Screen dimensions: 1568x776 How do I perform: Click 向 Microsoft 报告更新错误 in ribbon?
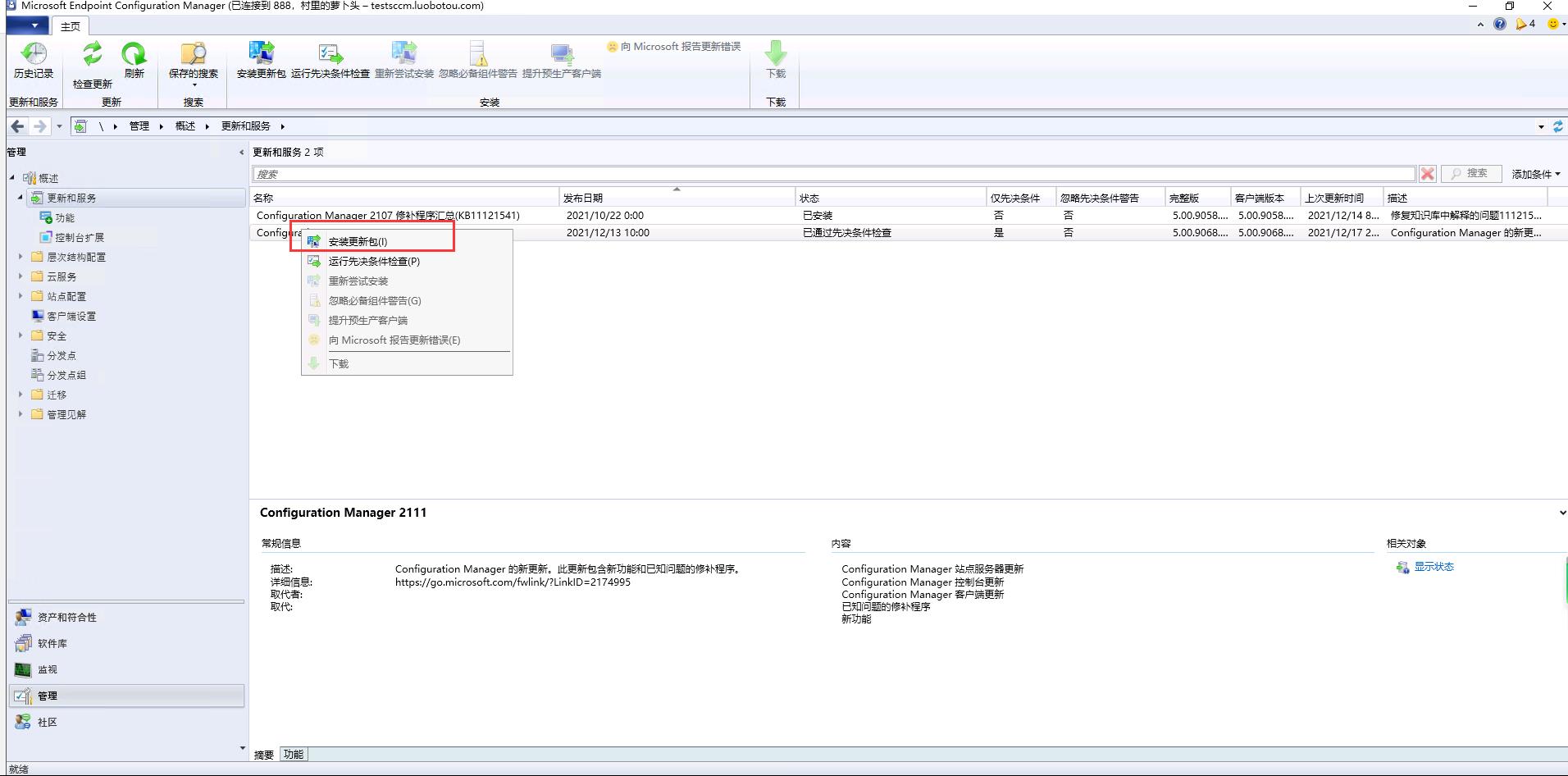coord(674,47)
